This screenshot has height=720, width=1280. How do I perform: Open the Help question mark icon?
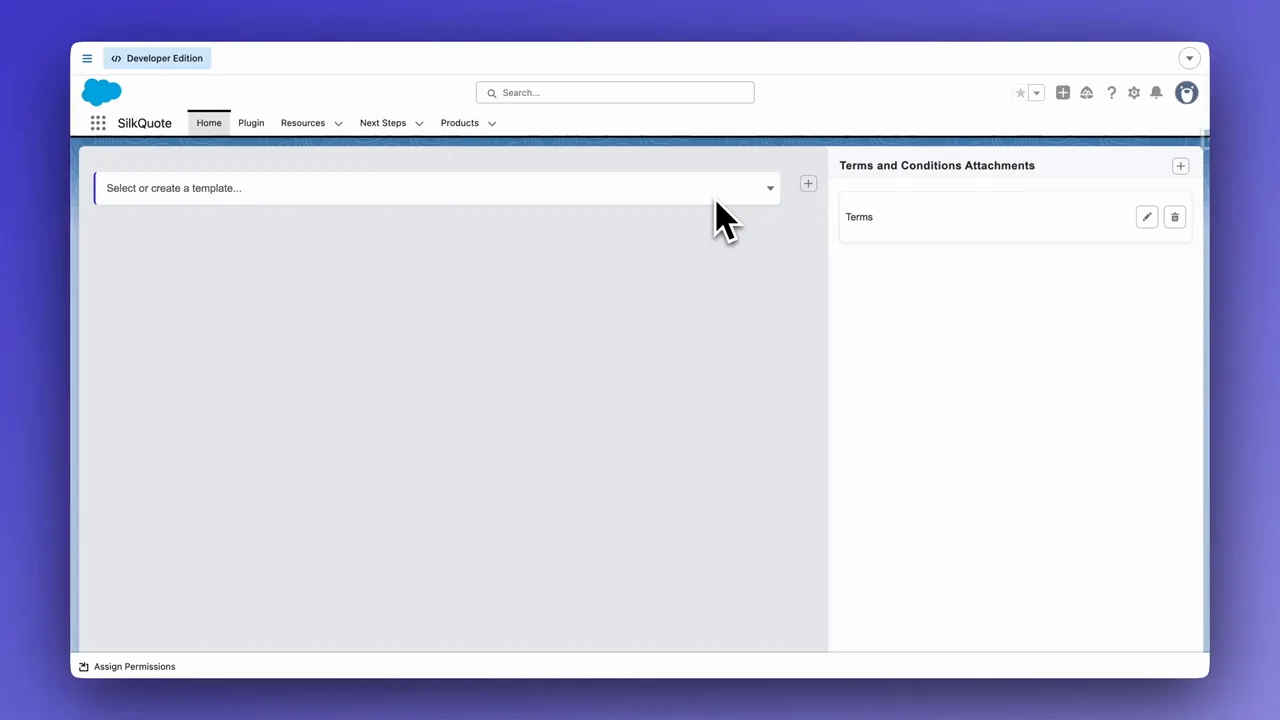[1111, 93]
